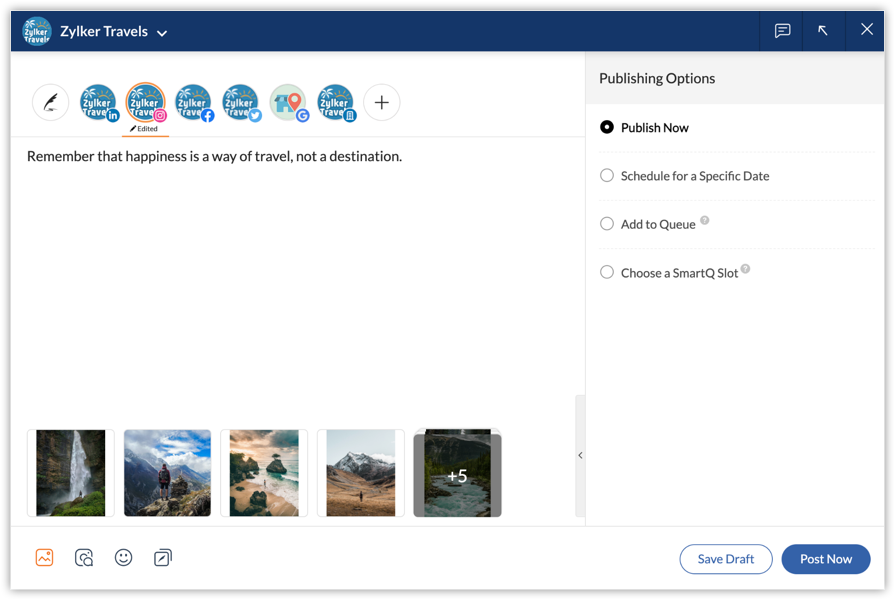This screenshot has height=600, width=895.
Task: Select the compose-for-all quill icon
Action: pos(51,103)
